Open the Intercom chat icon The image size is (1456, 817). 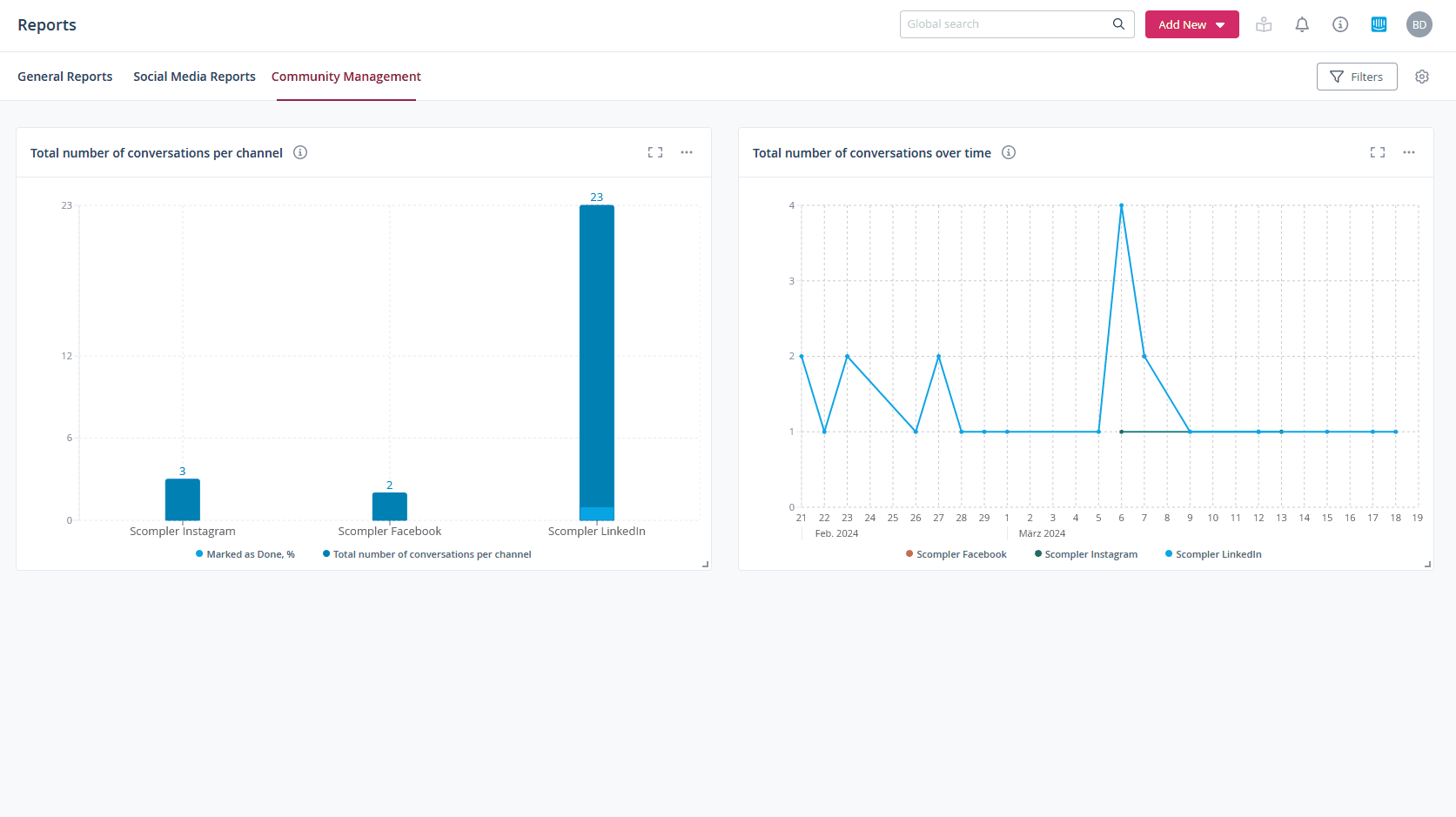pyautogui.click(x=1379, y=24)
